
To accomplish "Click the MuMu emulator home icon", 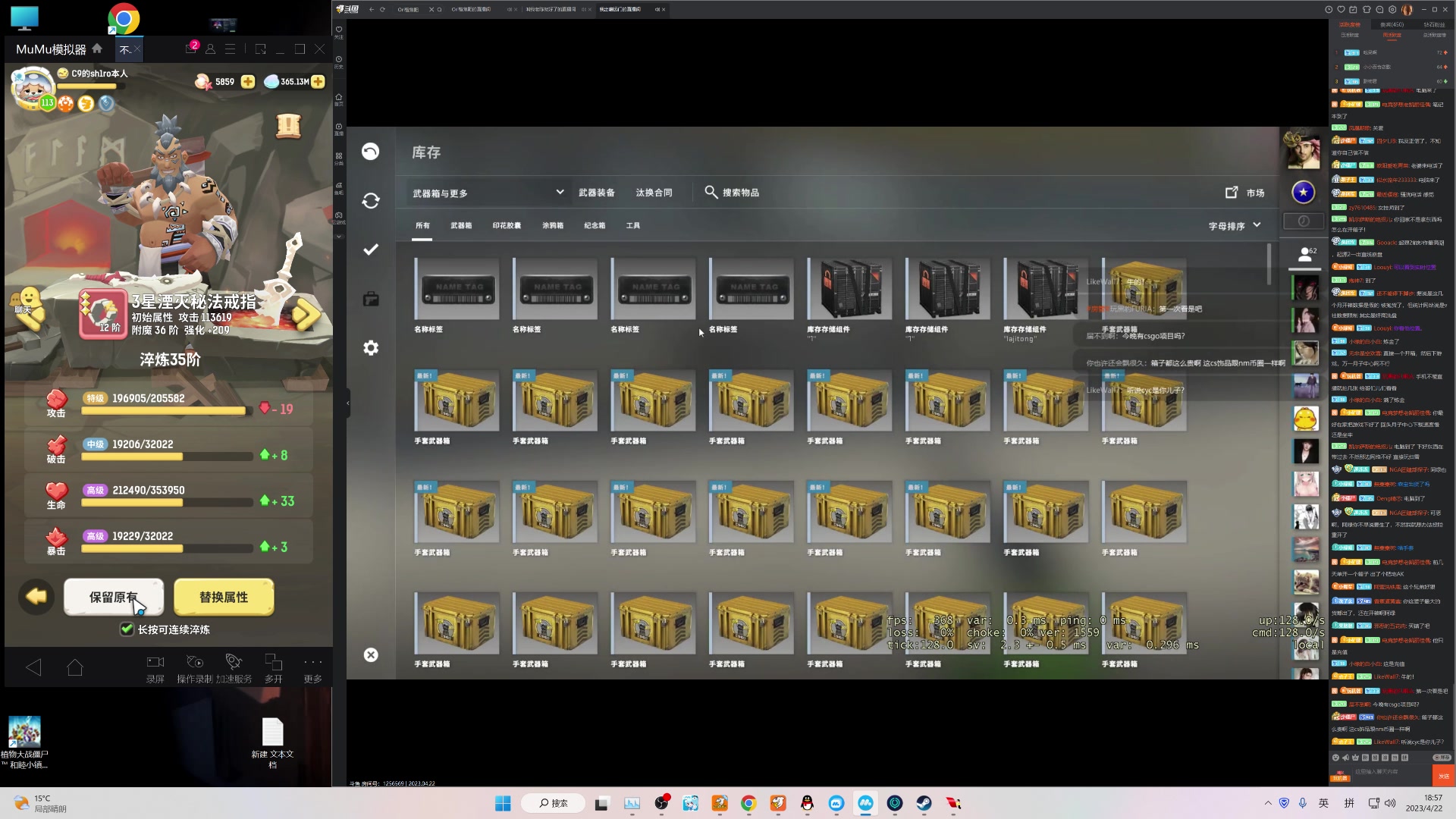I will tap(97, 49).
